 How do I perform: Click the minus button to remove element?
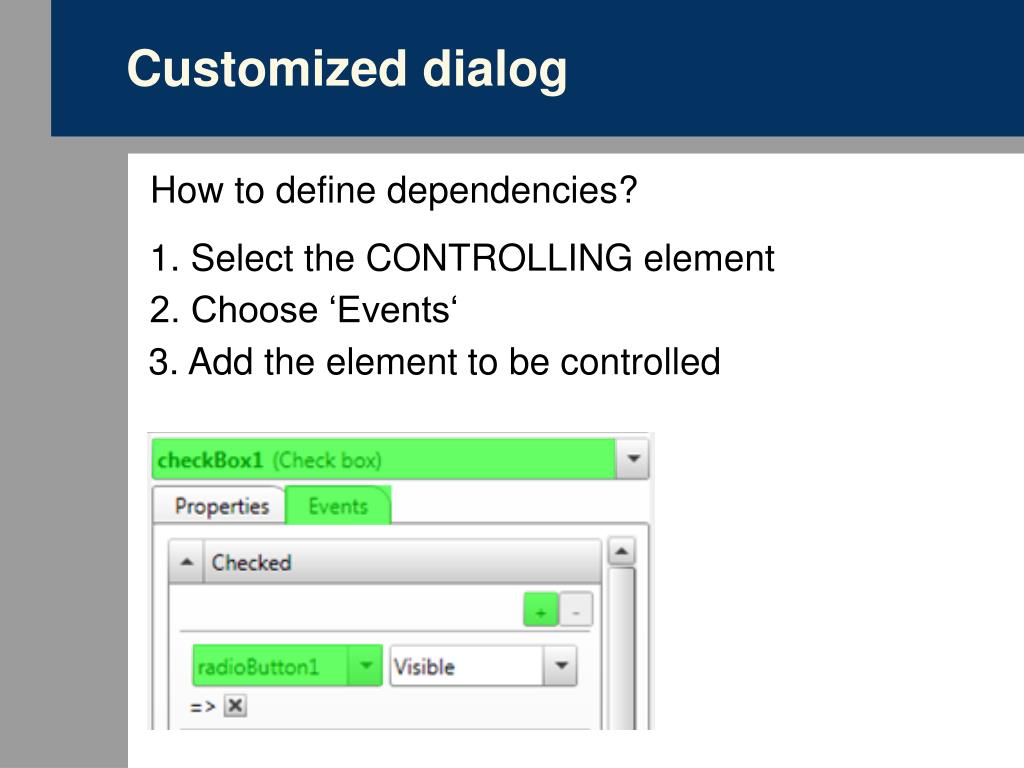point(576,610)
